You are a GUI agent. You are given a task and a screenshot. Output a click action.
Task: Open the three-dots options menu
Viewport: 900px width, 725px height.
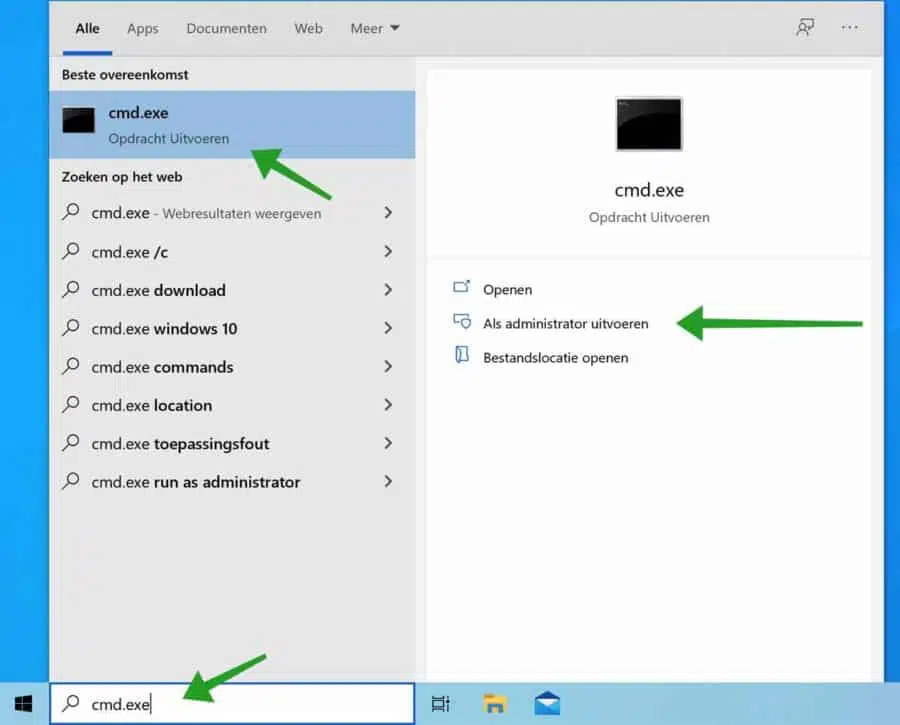[x=849, y=27]
